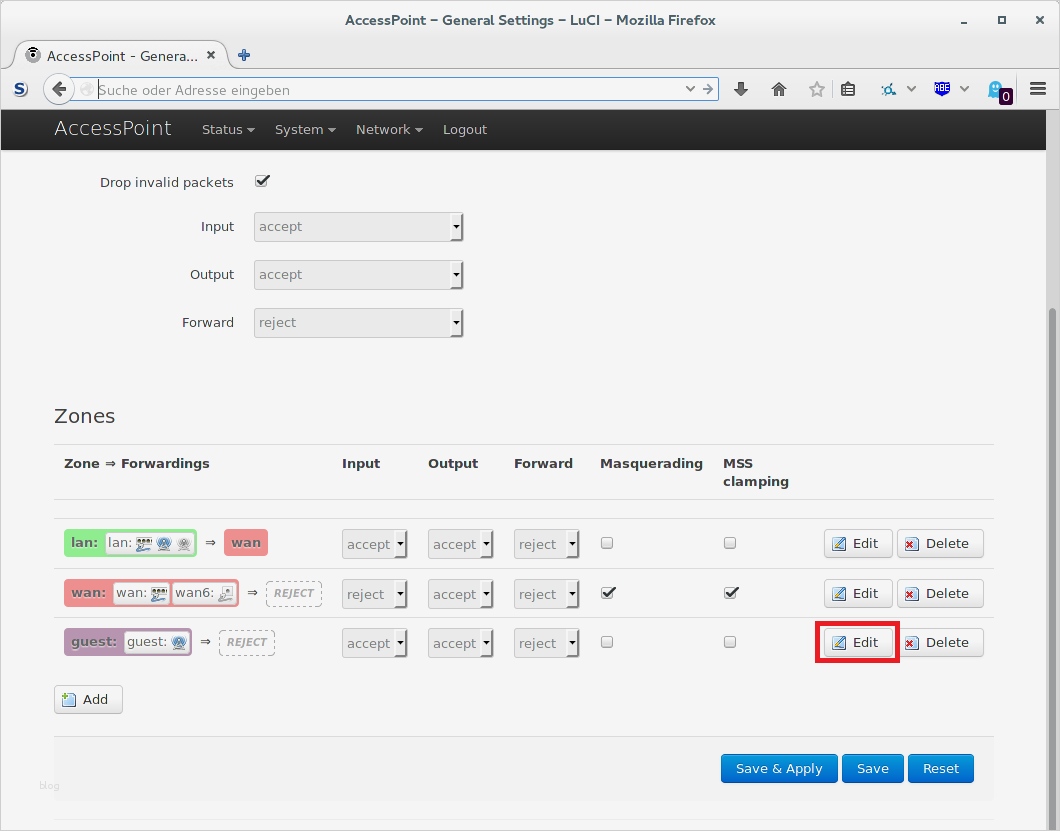Click the browser back arrow button
1060x831 pixels.
59,89
